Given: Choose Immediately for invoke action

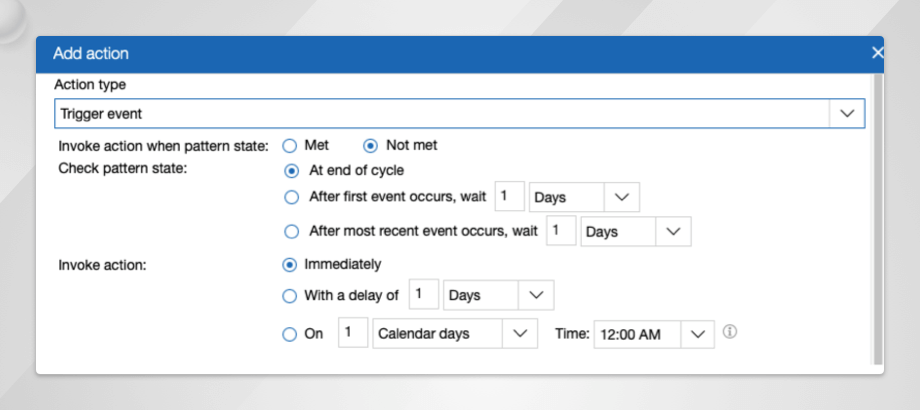Looking at the screenshot, I should click(x=290, y=264).
